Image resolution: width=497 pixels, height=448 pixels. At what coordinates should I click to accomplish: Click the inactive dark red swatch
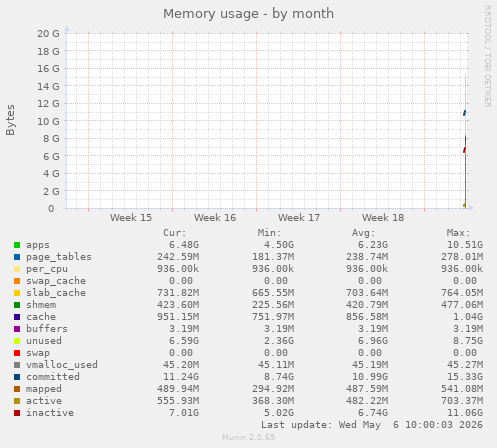click(x=17, y=413)
